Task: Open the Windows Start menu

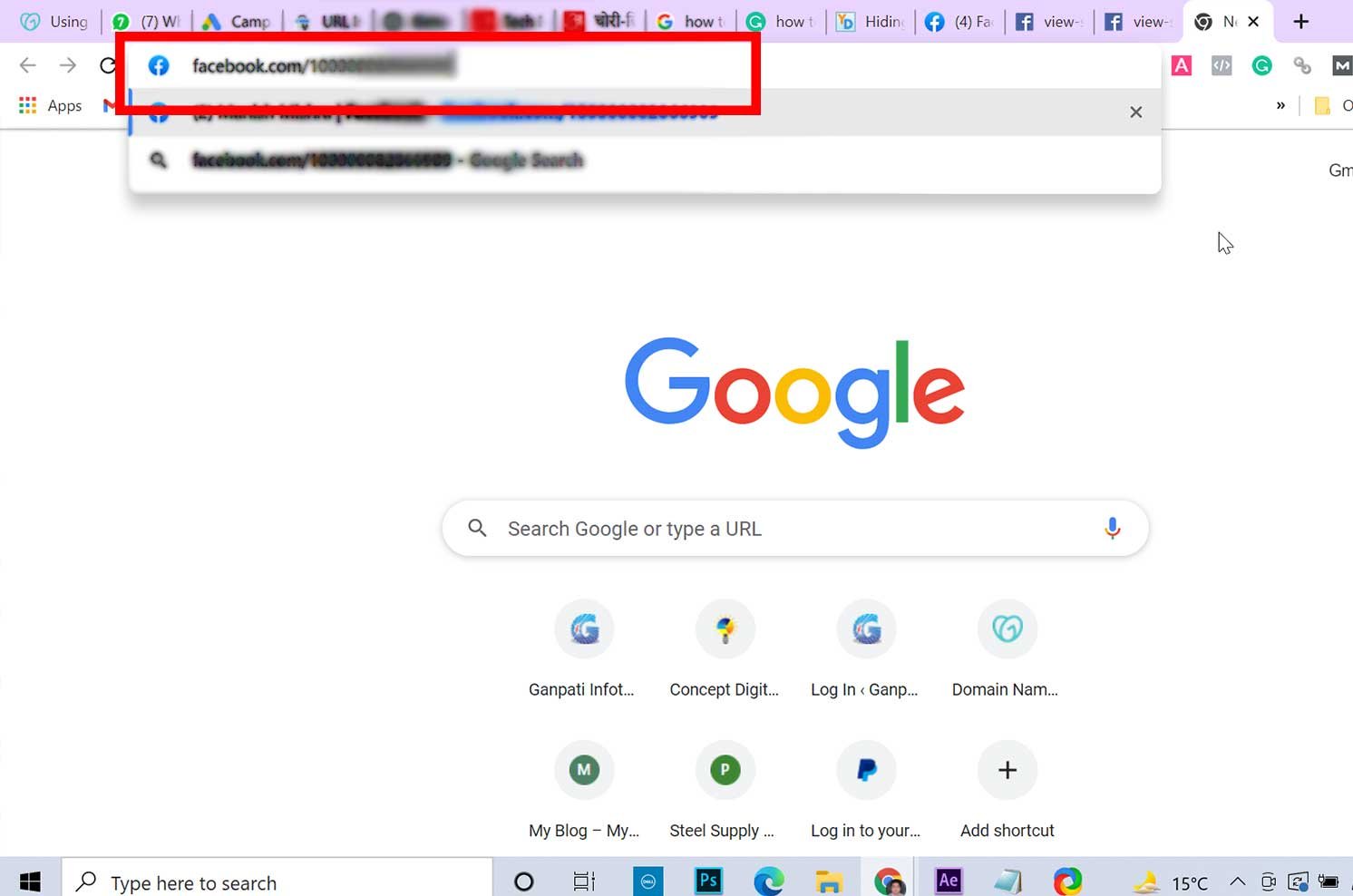Action: coord(30,881)
